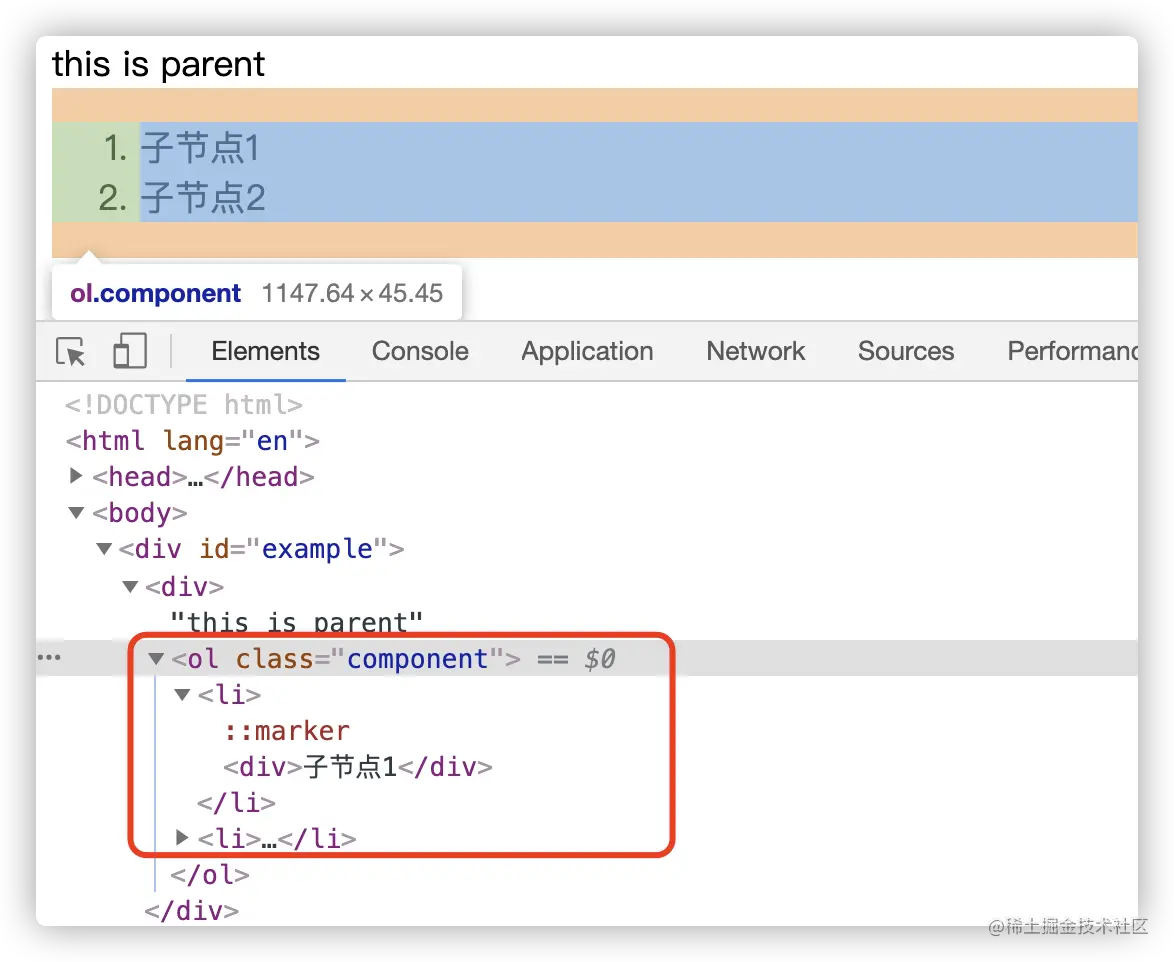Open the Application tab
Viewport: 1174px width, 962px height.
point(587,351)
